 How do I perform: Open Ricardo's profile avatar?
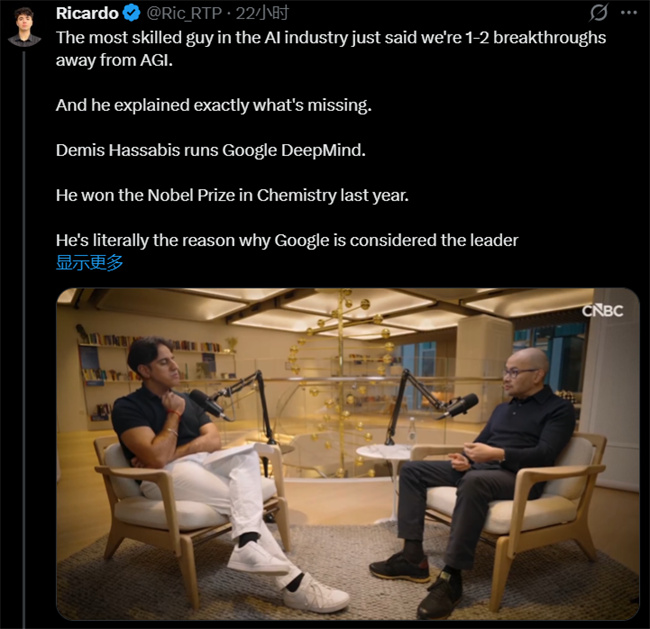24,23
